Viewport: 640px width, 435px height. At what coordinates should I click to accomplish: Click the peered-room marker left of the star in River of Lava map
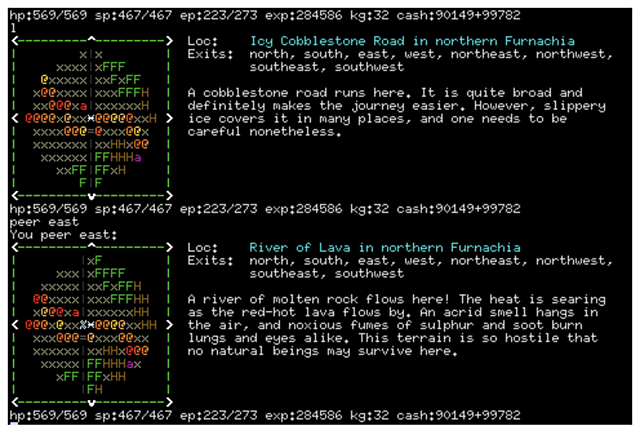pyautogui.click(x=83, y=325)
